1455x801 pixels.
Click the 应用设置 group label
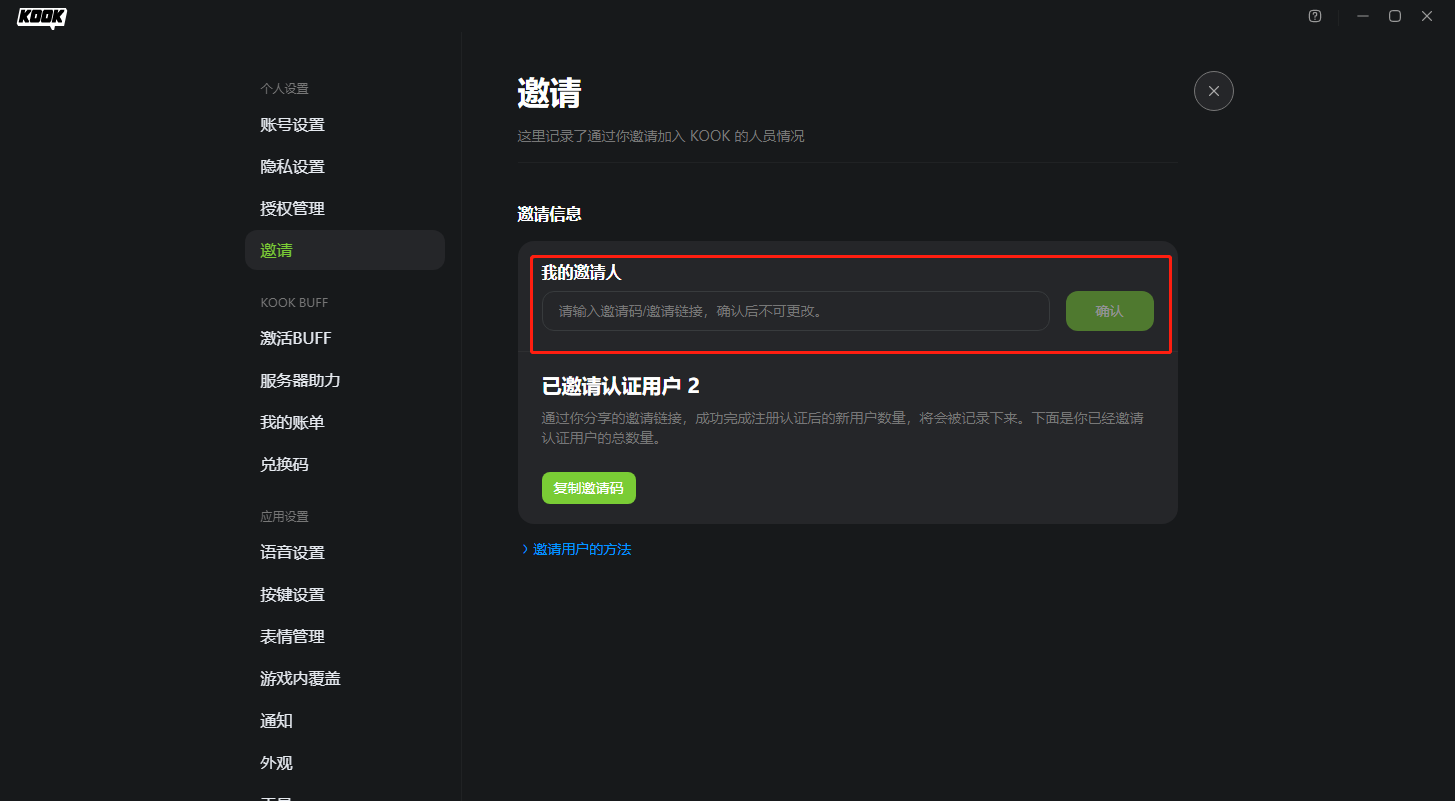[x=285, y=517]
